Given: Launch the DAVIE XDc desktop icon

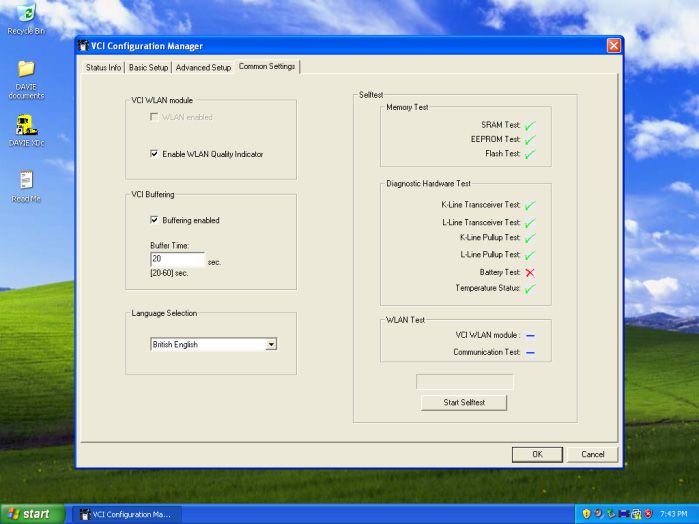Looking at the screenshot, I should (26, 125).
